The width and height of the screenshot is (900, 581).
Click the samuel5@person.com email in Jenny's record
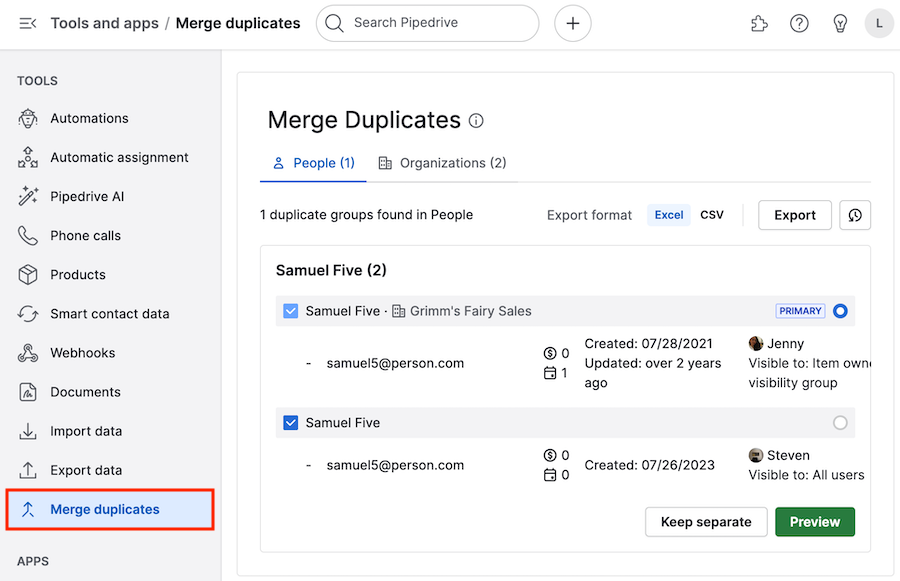tap(395, 363)
